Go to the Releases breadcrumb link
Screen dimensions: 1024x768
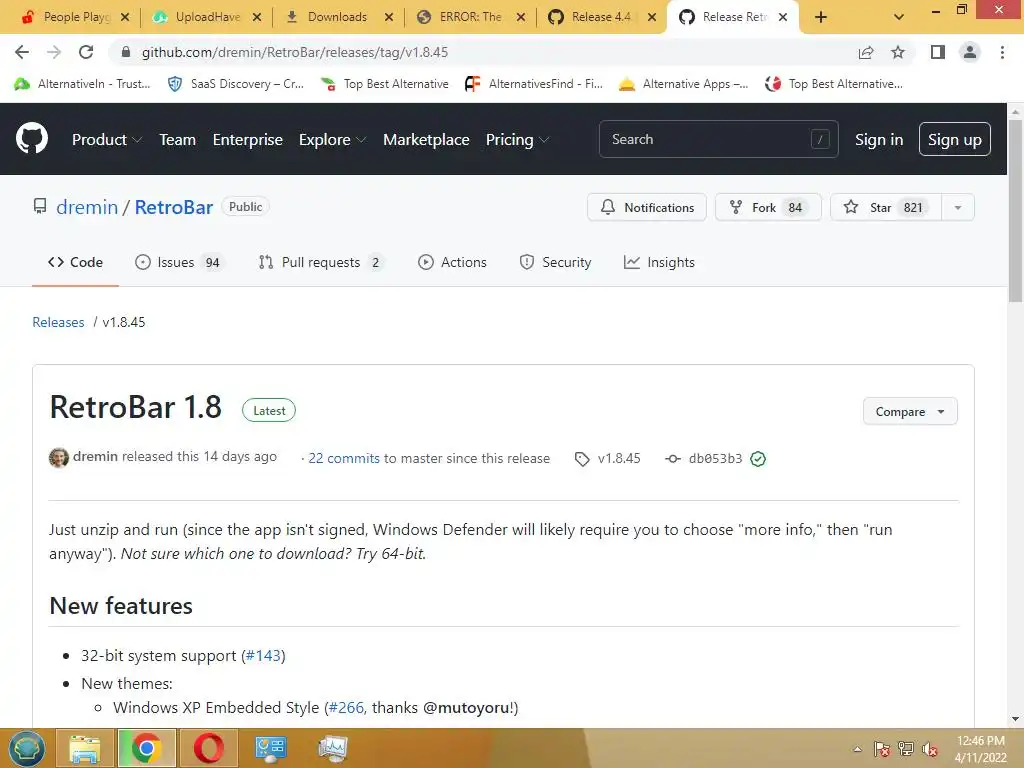click(x=58, y=322)
